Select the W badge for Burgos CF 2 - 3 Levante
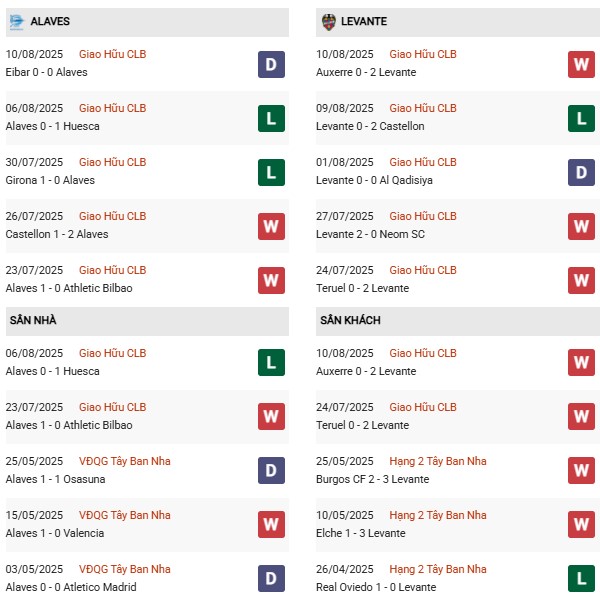The image size is (600, 600). (581, 471)
